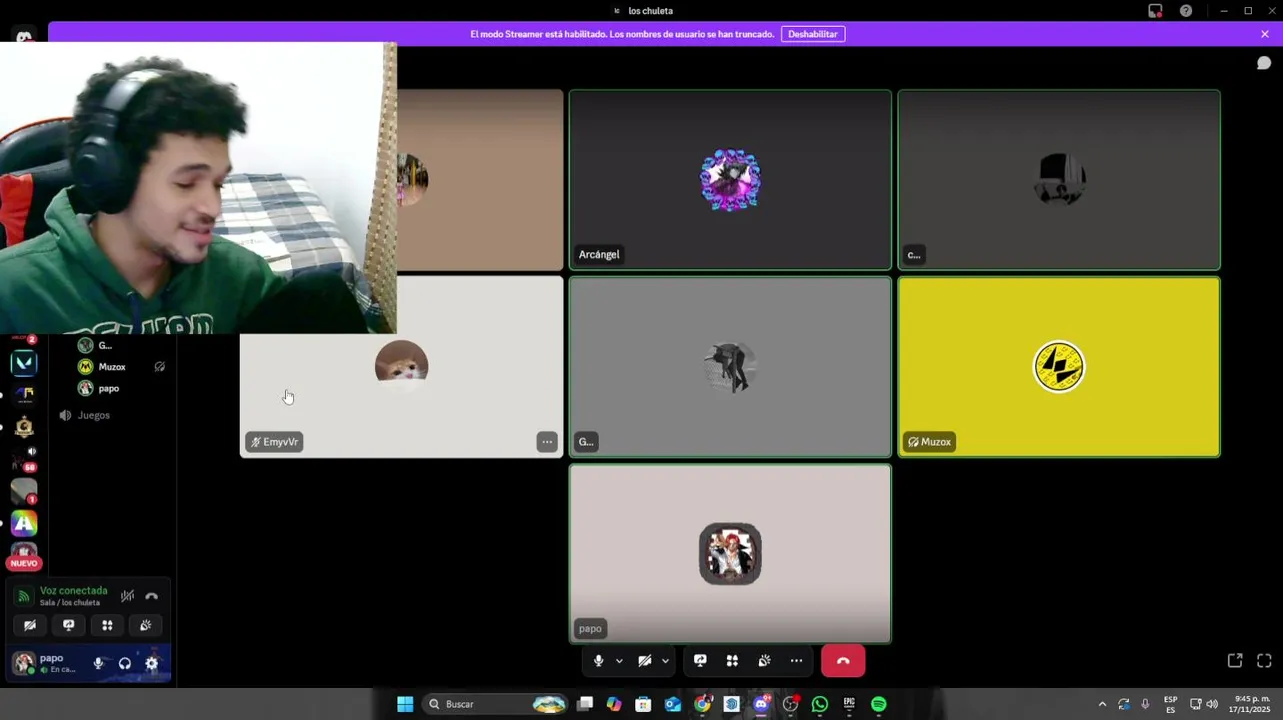
Task: Open Spotify from the taskbar
Action: point(879,704)
